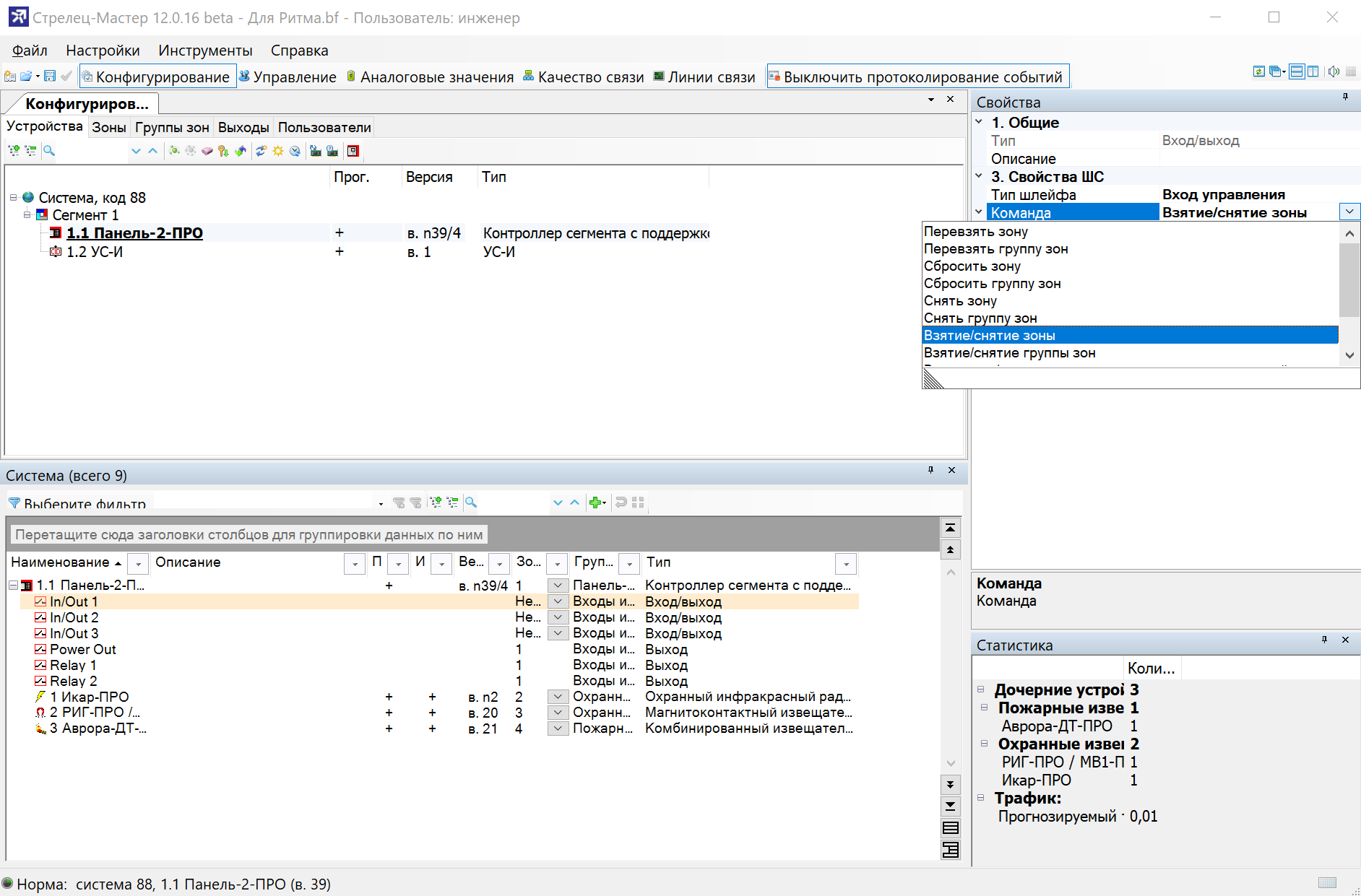
Task: Select In/Out 2 row in system list
Action: click(x=438, y=617)
